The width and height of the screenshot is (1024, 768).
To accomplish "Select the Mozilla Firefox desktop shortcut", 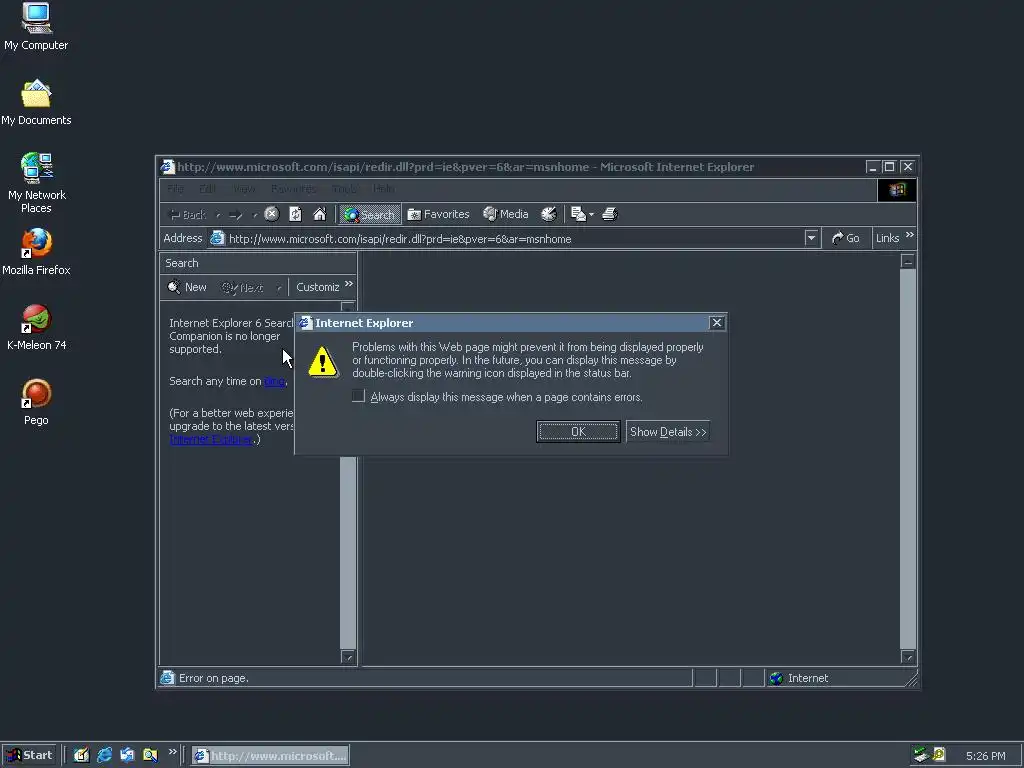I will tap(36, 252).
